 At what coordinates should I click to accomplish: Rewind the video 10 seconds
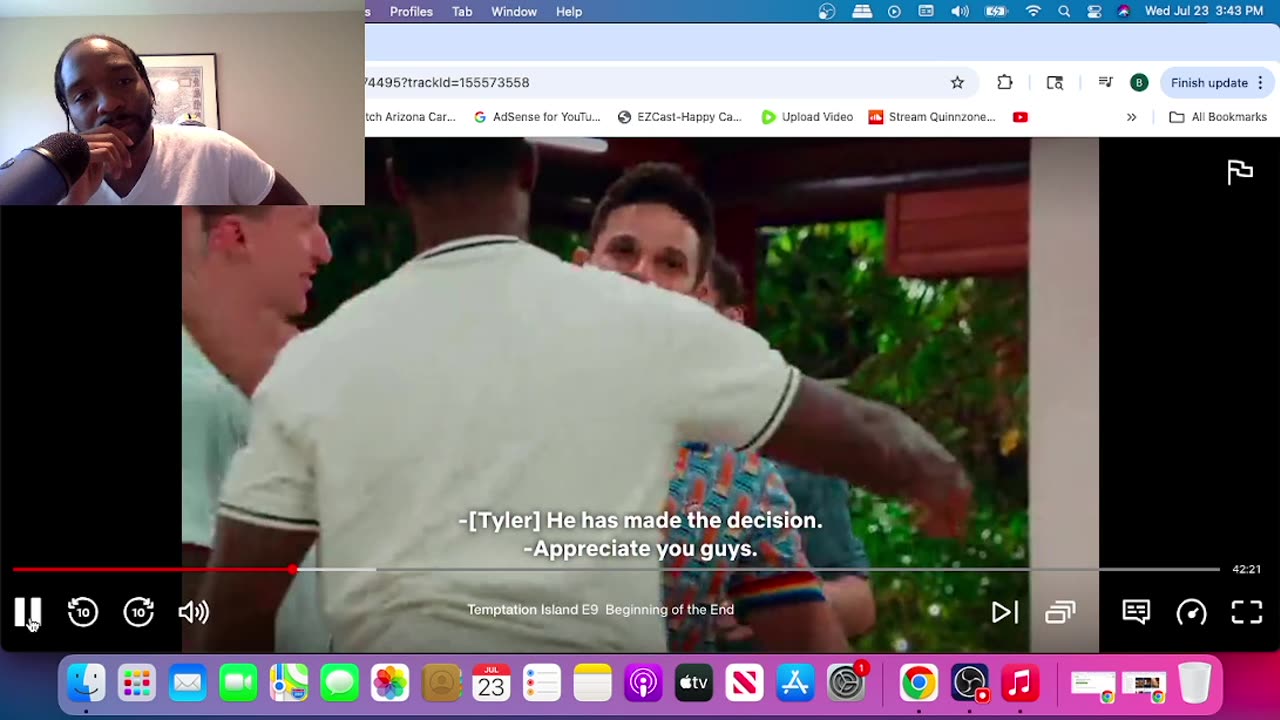tap(83, 612)
